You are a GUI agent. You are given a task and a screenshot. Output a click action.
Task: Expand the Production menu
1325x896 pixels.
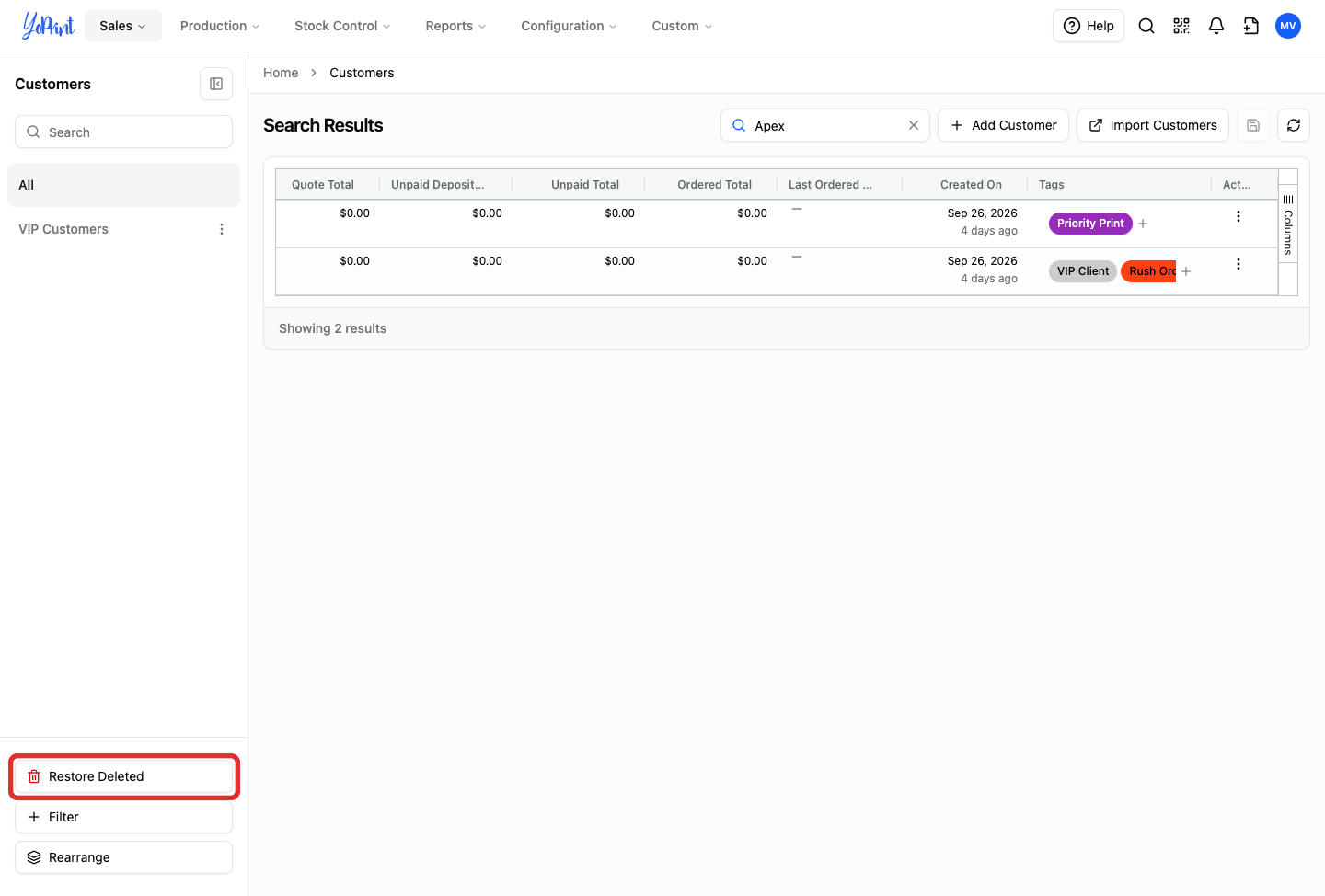coord(220,26)
